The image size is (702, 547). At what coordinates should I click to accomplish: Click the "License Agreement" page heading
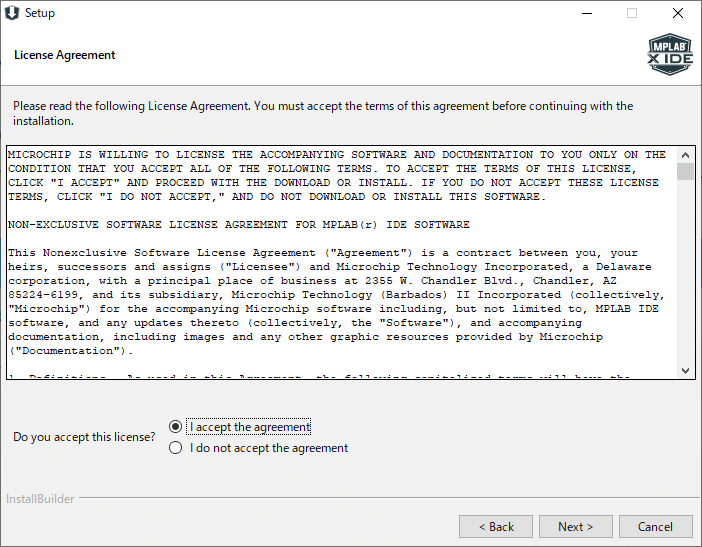65,55
